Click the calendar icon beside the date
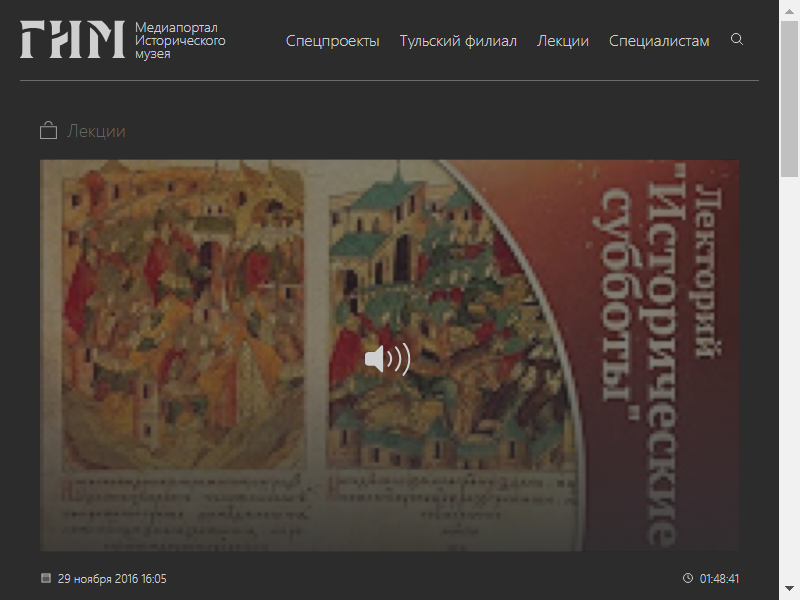Viewport: 800px width, 600px height. click(x=46, y=578)
